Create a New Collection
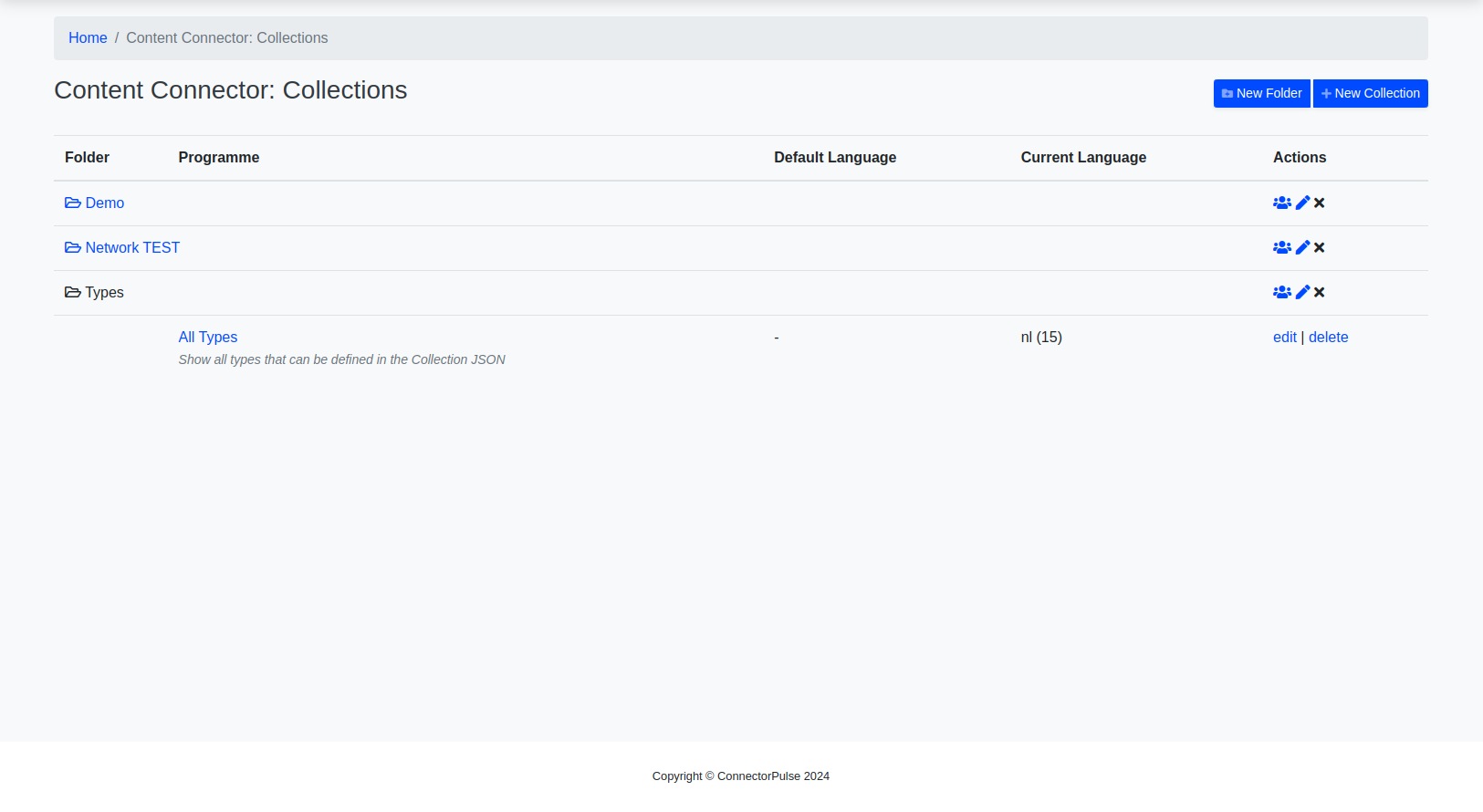This screenshot has width=1483, height=812. (x=1370, y=93)
